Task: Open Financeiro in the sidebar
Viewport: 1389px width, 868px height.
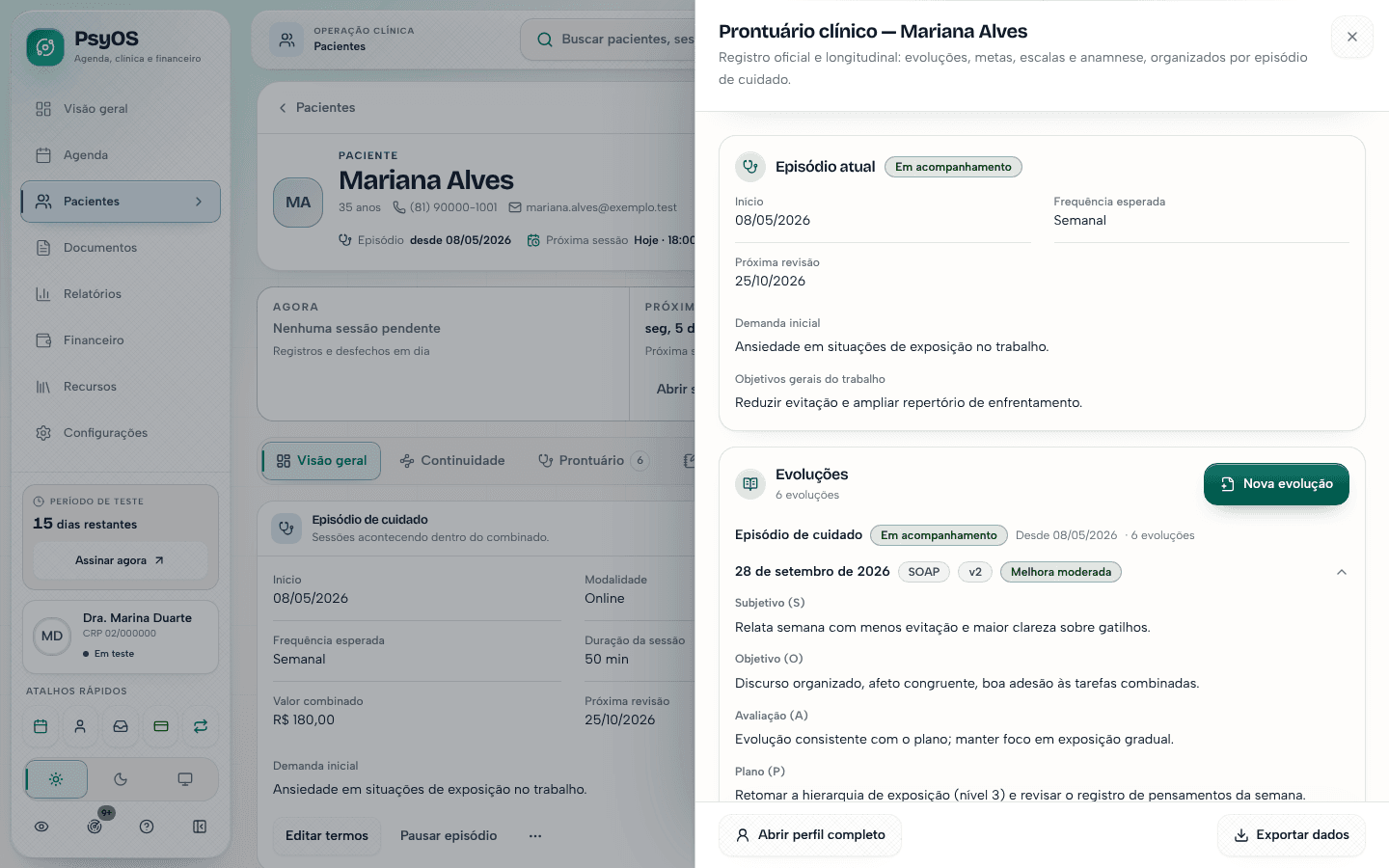Action: click(x=121, y=340)
